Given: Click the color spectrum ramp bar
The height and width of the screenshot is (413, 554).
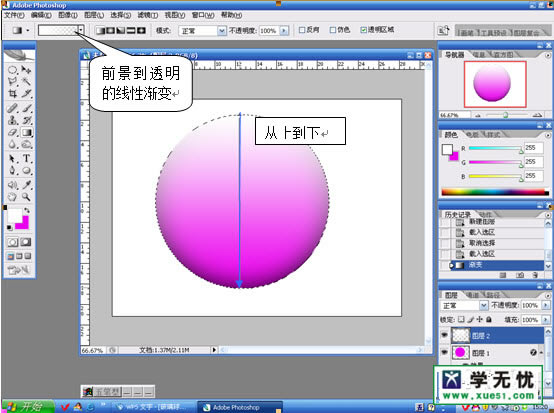Looking at the screenshot, I should (x=495, y=193).
